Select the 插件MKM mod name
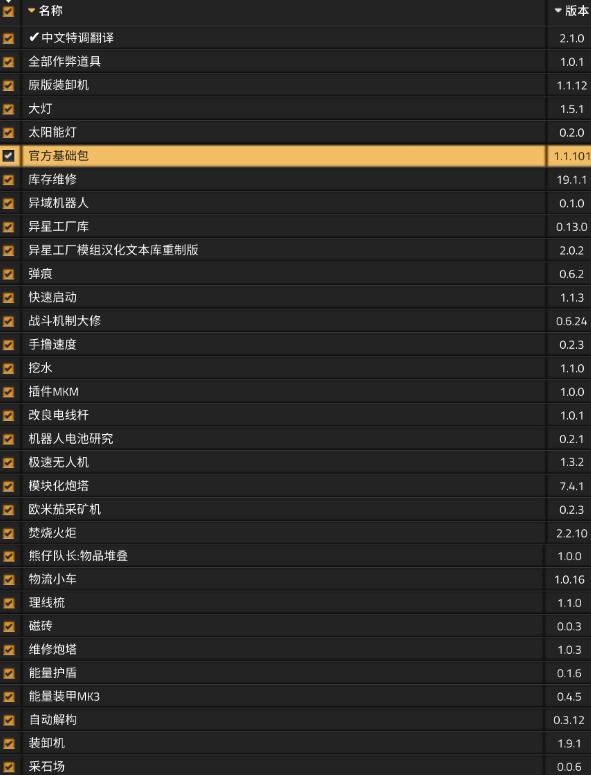Screen dimensions: 591x775 tap(53, 392)
